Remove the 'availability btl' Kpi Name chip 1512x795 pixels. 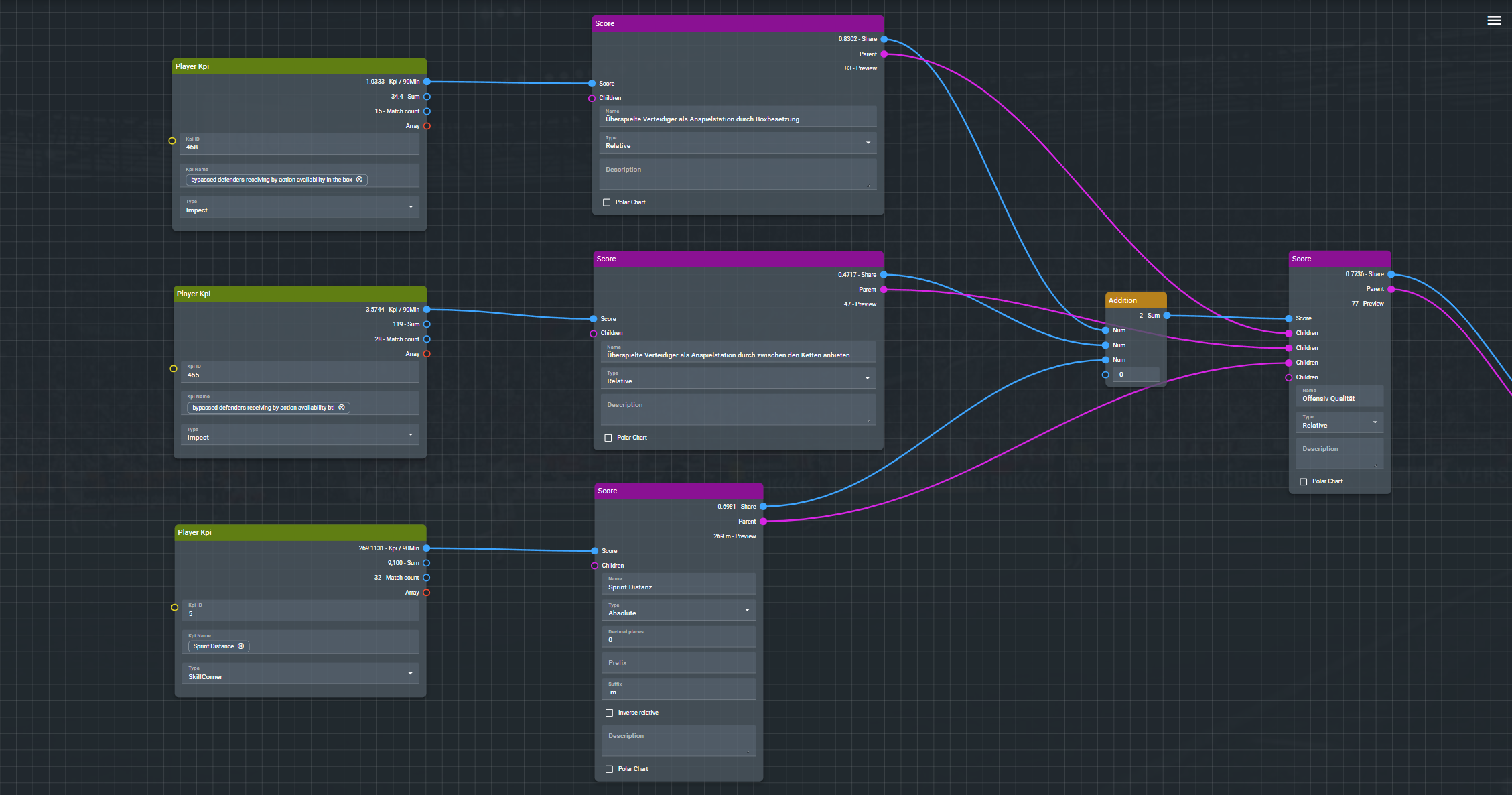click(342, 408)
